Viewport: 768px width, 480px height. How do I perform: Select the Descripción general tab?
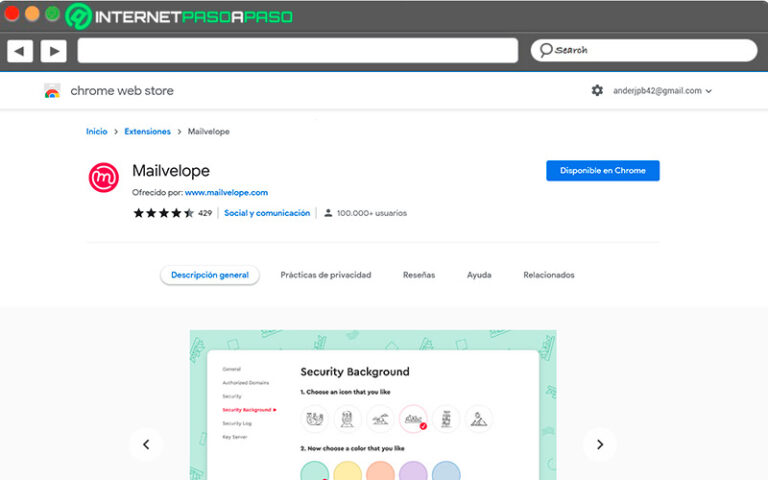click(x=210, y=275)
